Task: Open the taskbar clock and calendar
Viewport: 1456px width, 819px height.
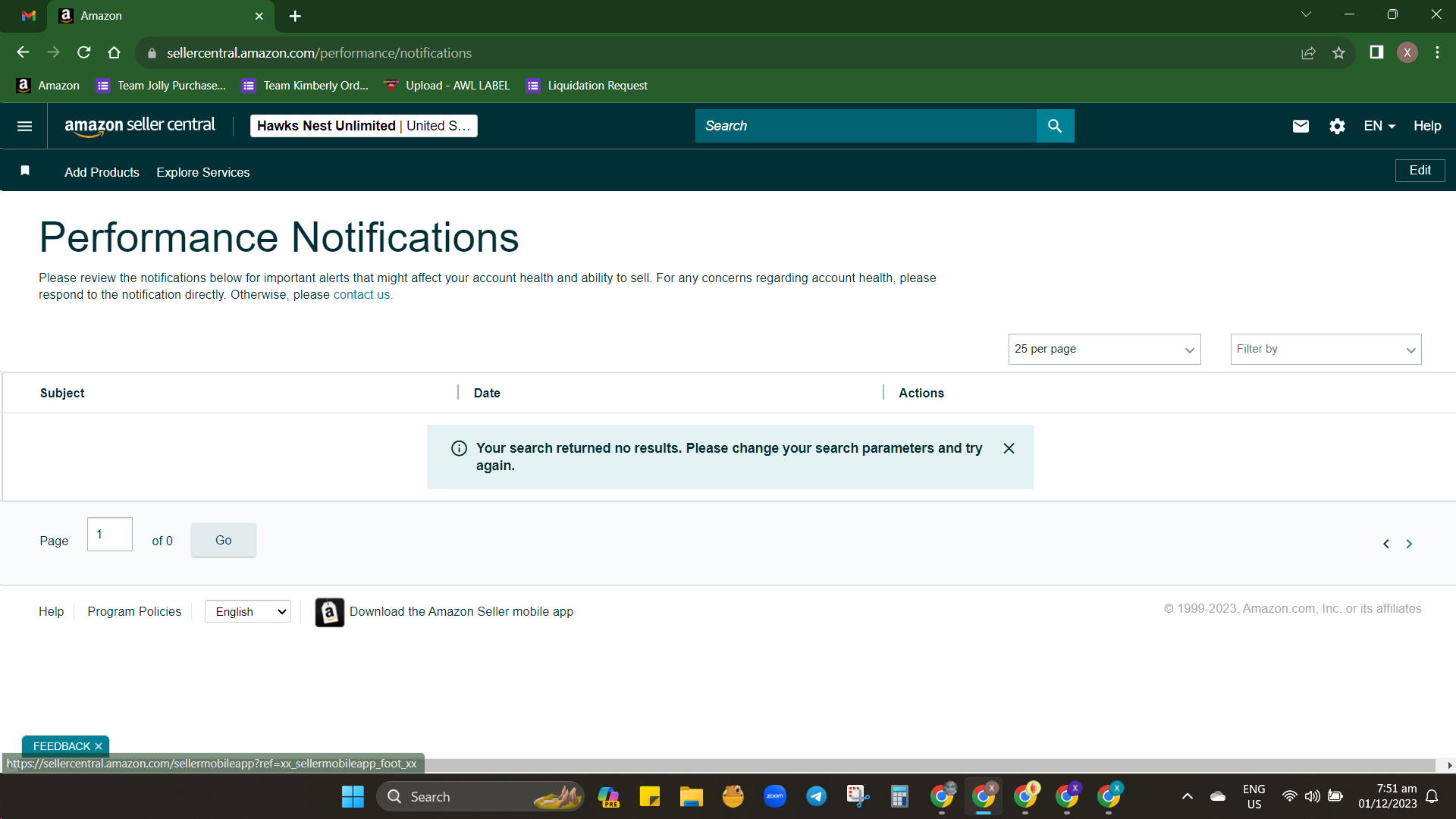Action: click(1388, 797)
